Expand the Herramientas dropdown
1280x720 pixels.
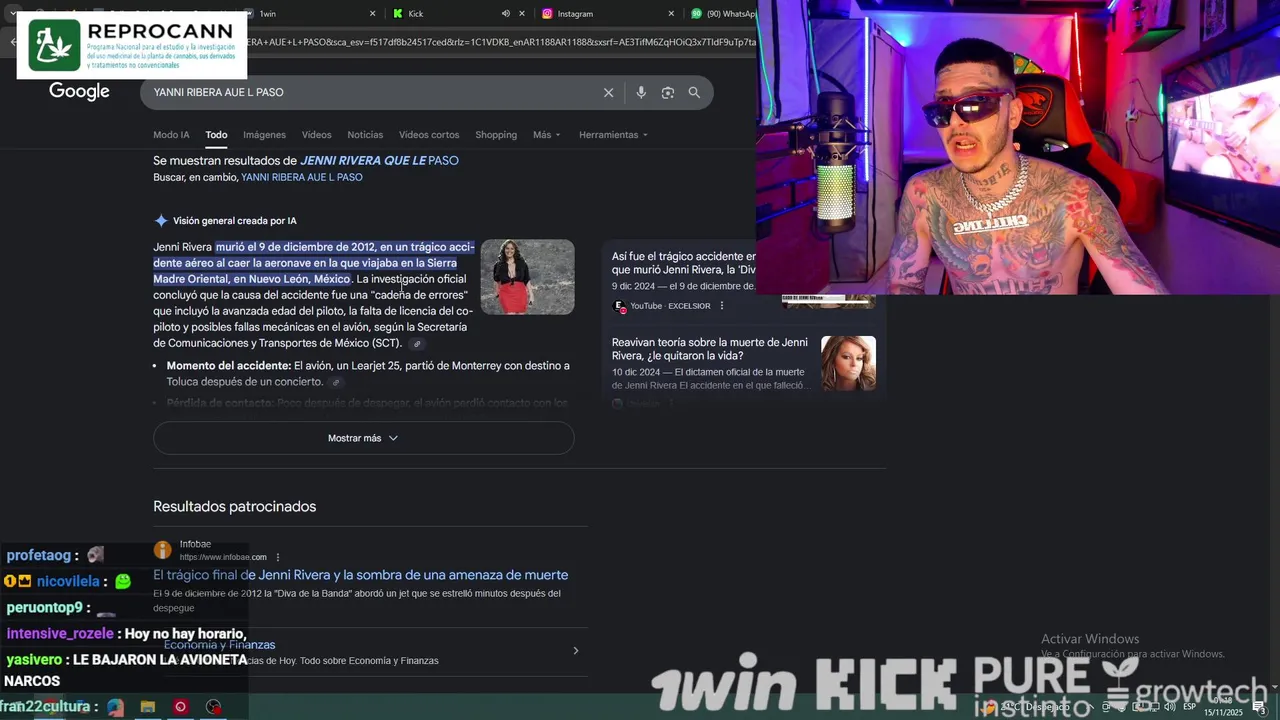tap(613, 135)
